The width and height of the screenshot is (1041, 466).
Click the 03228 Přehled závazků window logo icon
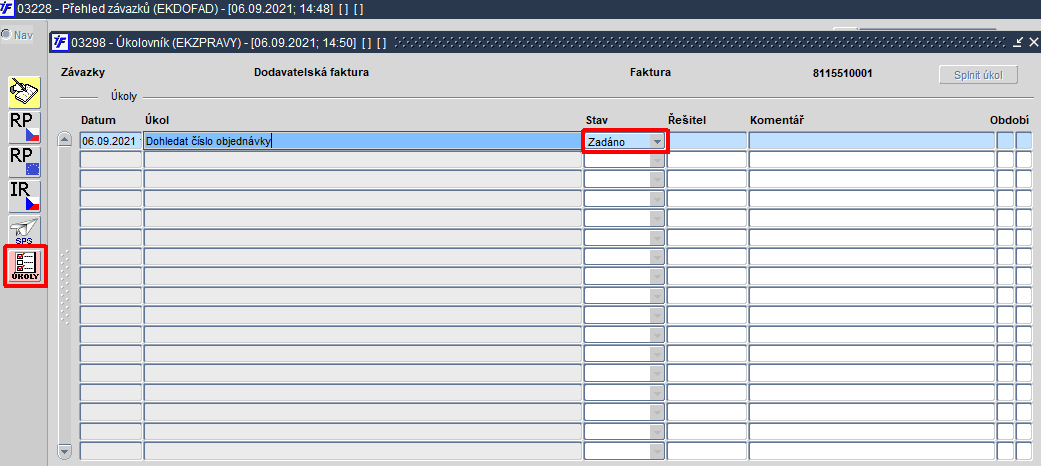(x=7, y=9)
